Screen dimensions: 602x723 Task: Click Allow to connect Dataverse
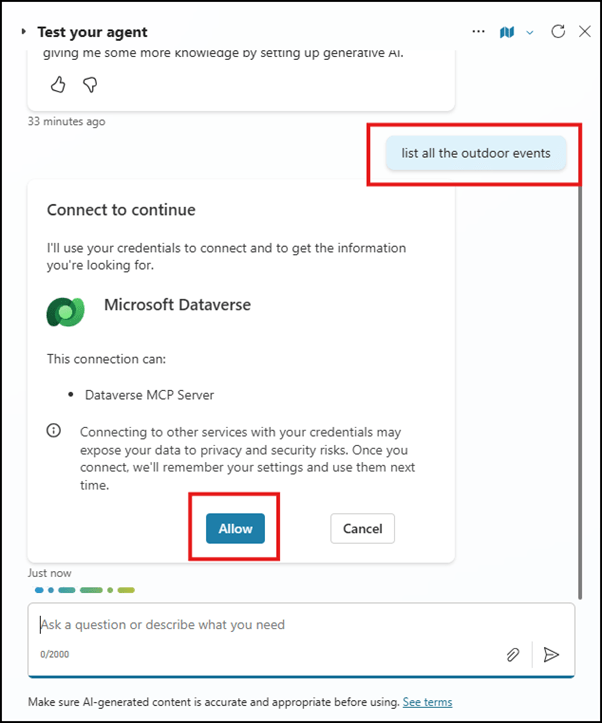(x=236, y=528)
